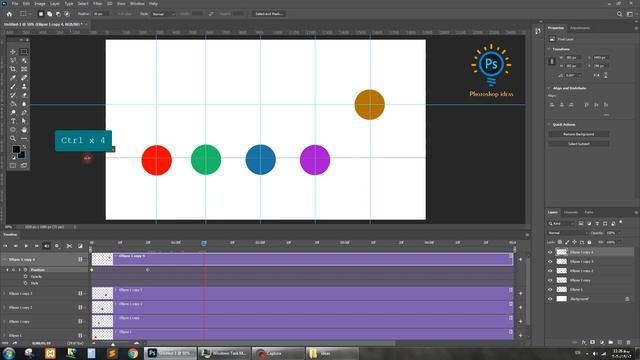Toggle timeline audio mute speaker

point(46,246)
